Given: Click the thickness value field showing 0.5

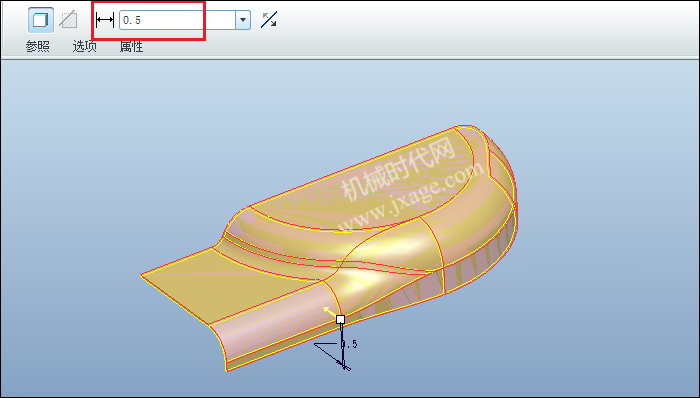Looking at the screenshot, I should coord(177,20).
